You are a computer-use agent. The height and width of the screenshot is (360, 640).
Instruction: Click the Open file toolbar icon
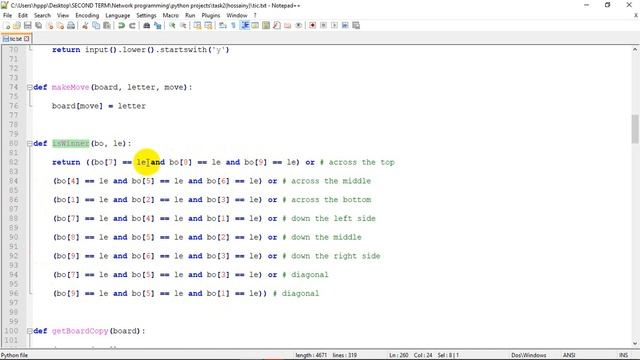pos(17,25)
